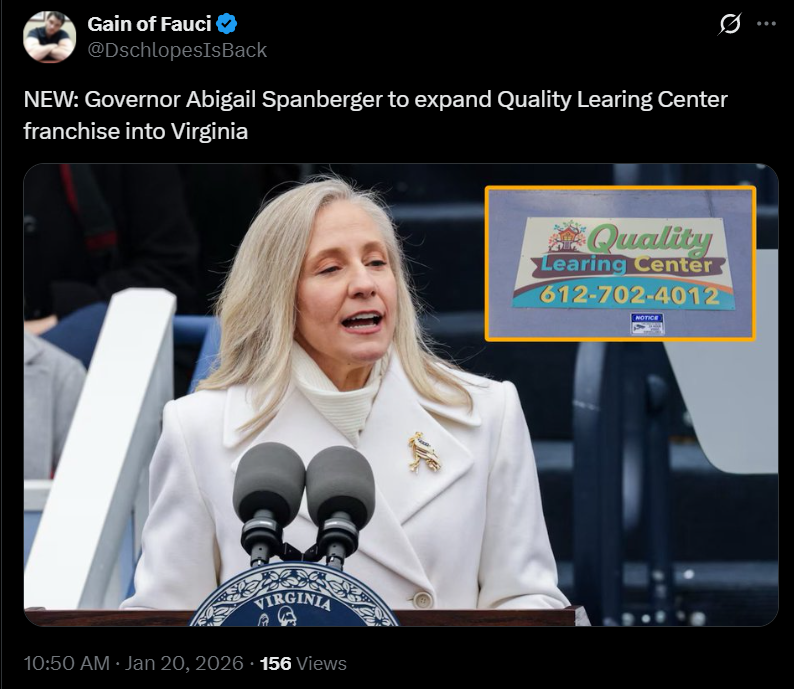Select the tweet text about Governor Spanberger
794x689 pixels.
click(375, 115)
